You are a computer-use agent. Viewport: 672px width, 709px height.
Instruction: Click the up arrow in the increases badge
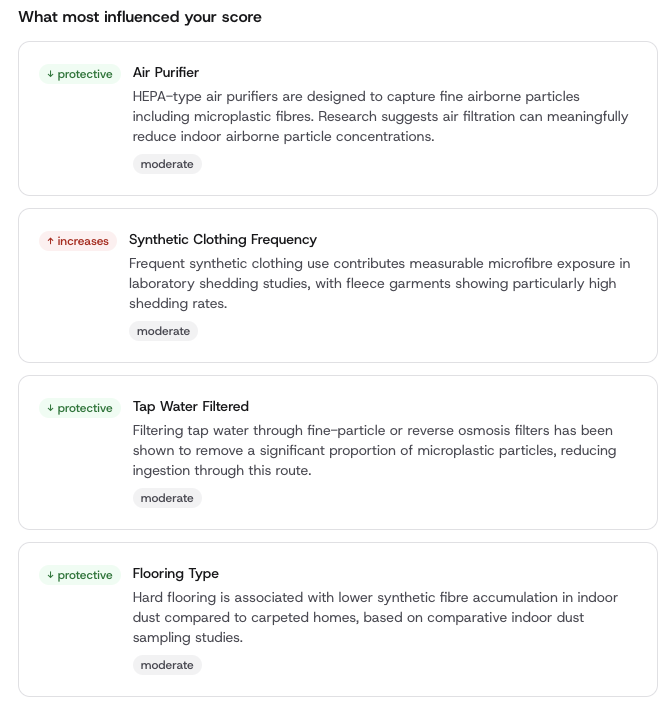(50, 241)
